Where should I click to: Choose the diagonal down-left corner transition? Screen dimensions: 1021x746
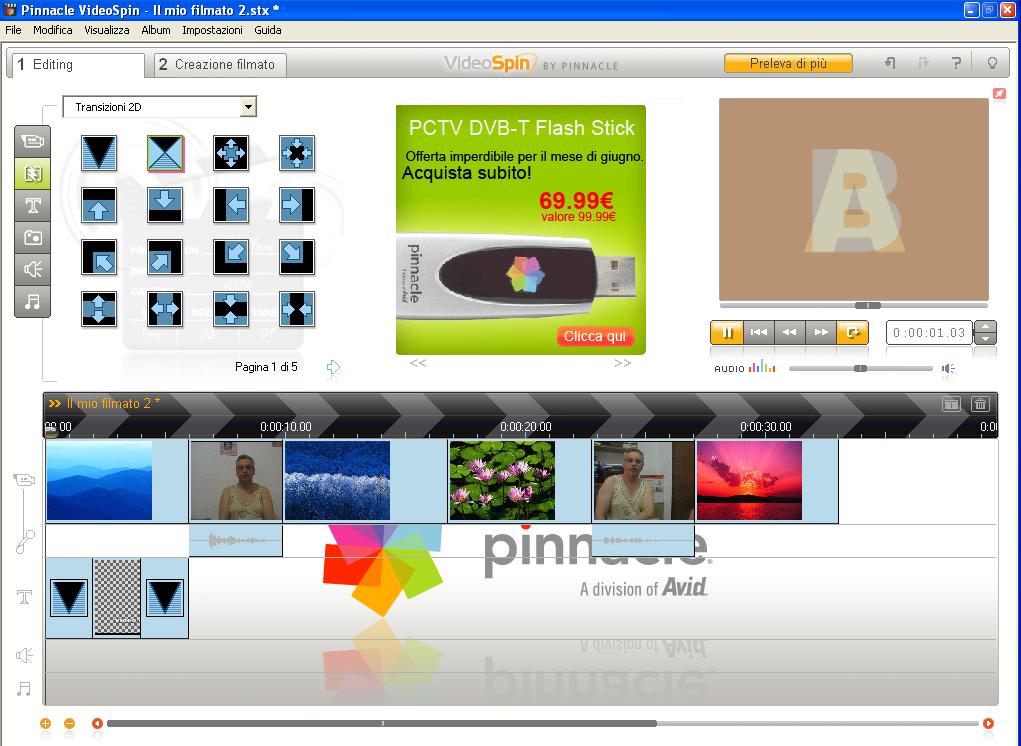tap(231, 257)
